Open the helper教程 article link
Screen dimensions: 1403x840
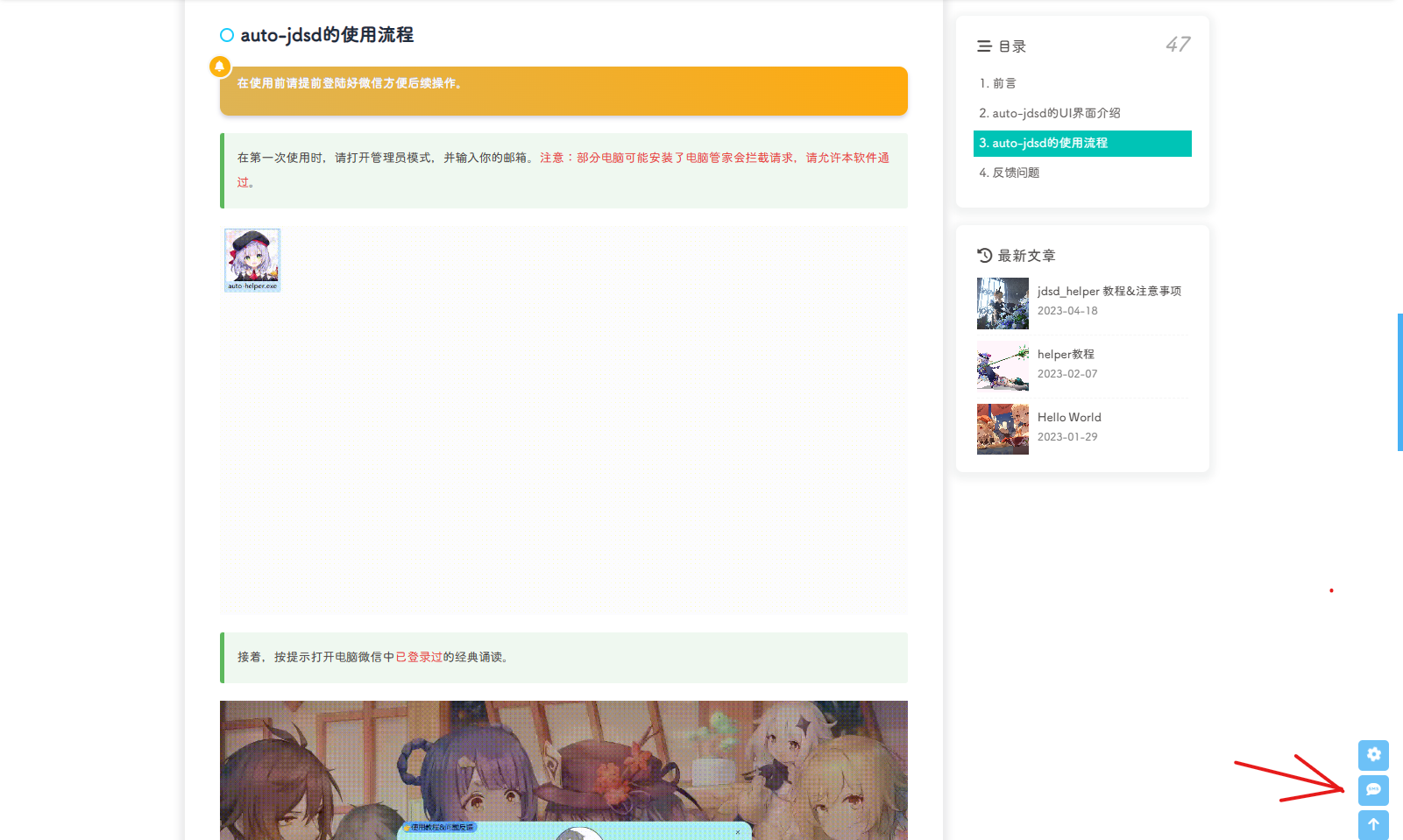(x=1066, y=354)
